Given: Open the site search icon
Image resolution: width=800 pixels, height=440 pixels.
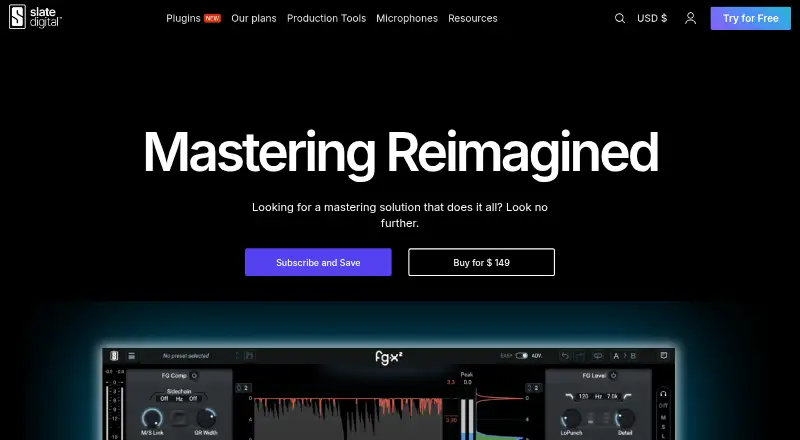Looking at the screenshot, I should (619, 18).
